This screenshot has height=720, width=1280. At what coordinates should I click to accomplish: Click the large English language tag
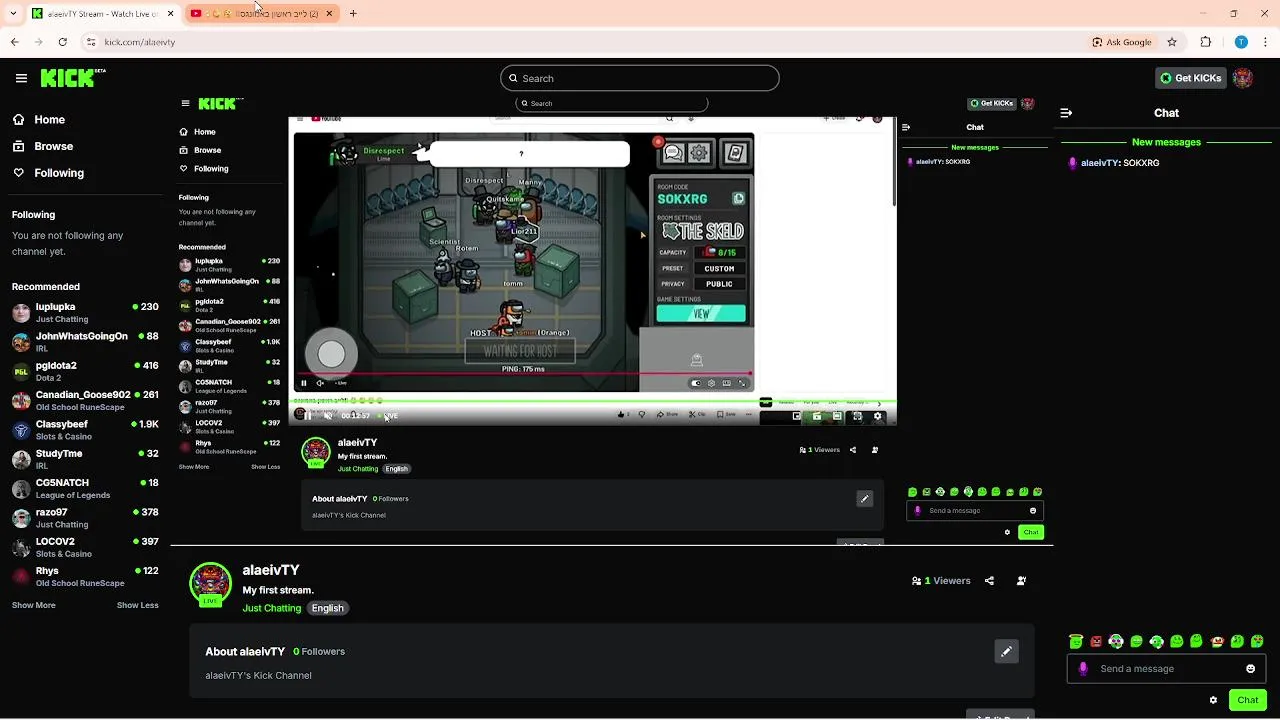pyautogui.click(x=327, y=608)
